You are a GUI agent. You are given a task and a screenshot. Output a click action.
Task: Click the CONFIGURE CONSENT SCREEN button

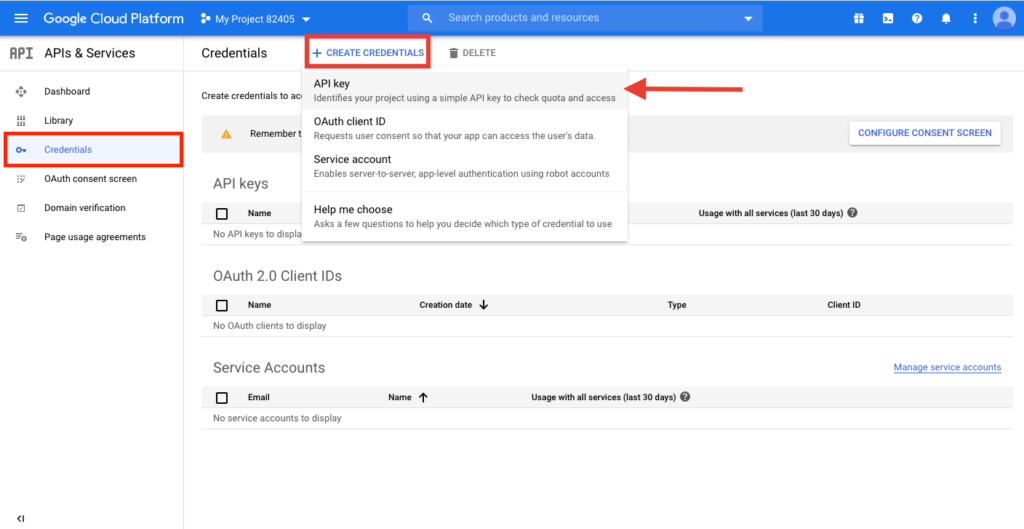point(925,133)
